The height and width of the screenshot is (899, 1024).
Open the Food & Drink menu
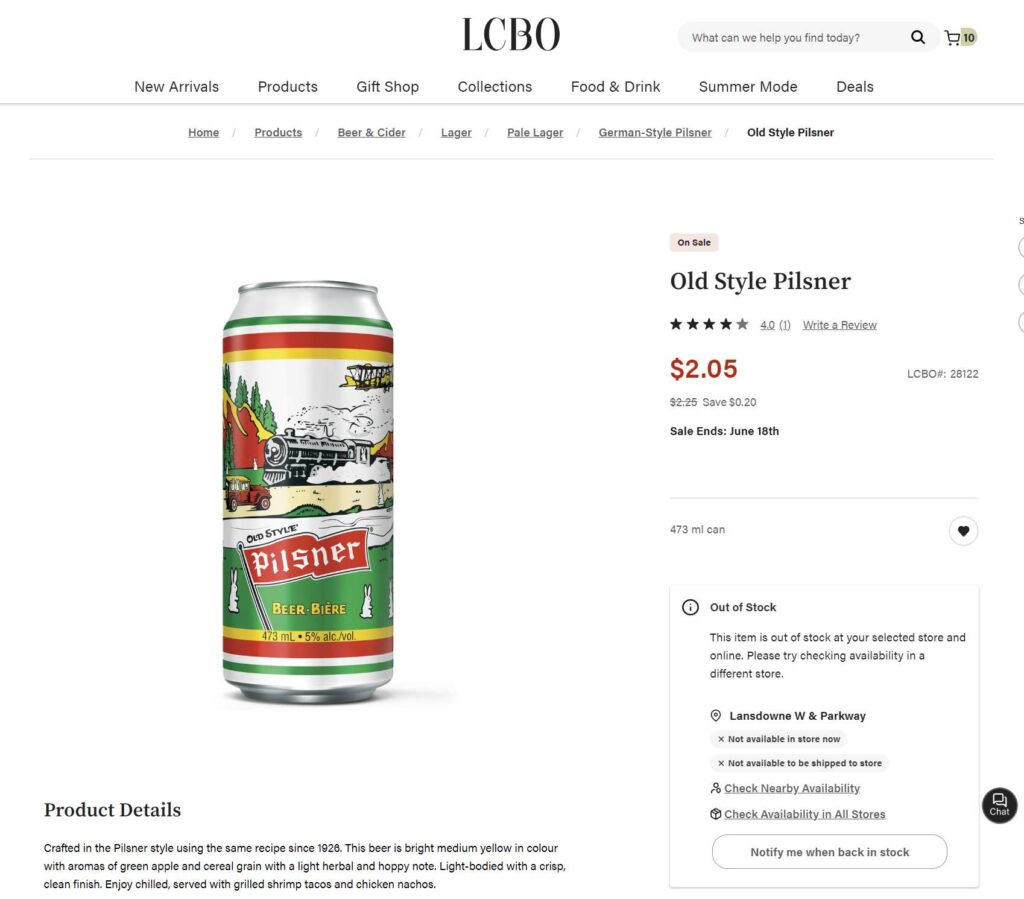[615, 87]
